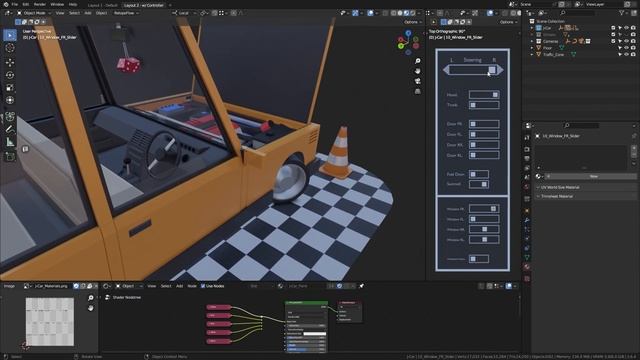Image resolution: width=640 pixels, height=360 pixels.
Task: Select the Annotate pencil tool
Action: (x=10, y=129)
